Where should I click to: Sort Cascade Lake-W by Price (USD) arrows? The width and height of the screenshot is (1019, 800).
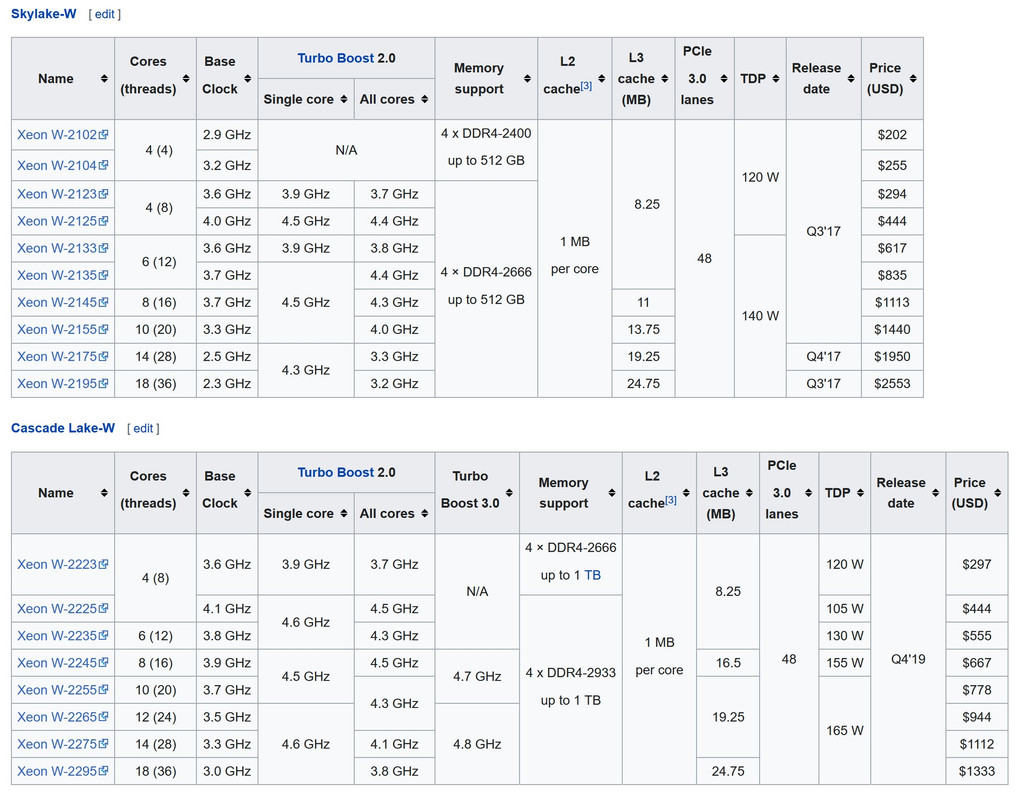point(998,493)
